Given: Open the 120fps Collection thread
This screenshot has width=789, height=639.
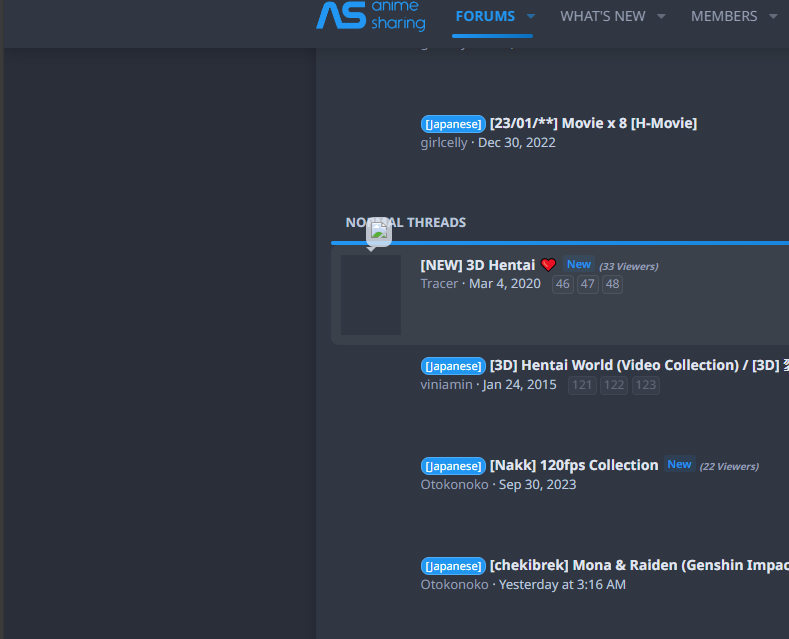Looking at the screenshot, I should coord(574,465).
